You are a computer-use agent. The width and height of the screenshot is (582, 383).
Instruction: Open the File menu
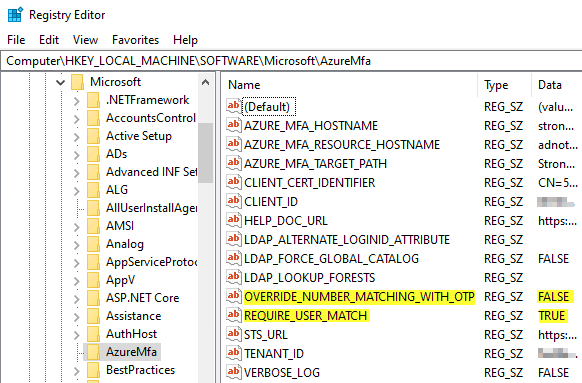16,40
